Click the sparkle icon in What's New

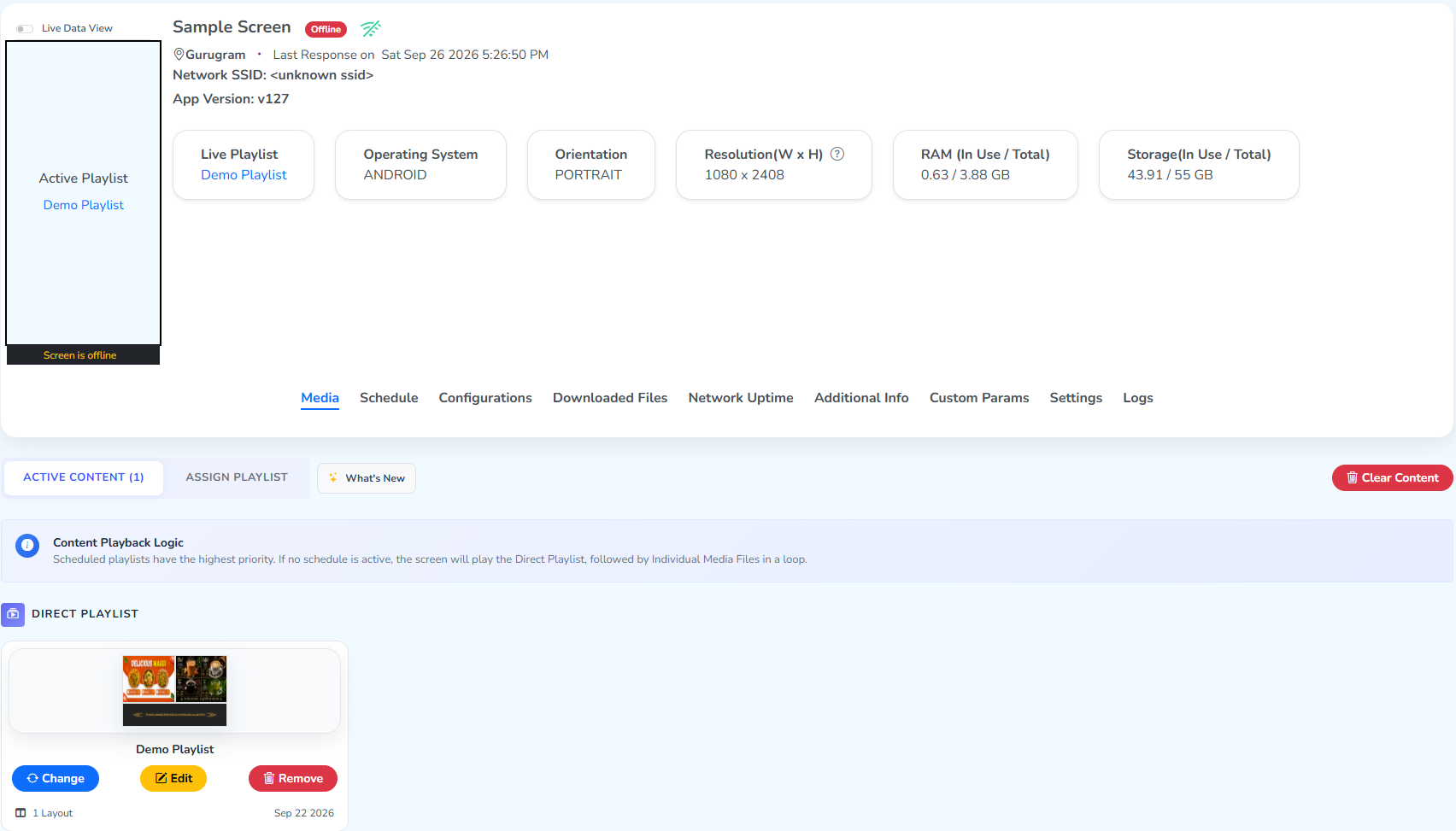333,478
